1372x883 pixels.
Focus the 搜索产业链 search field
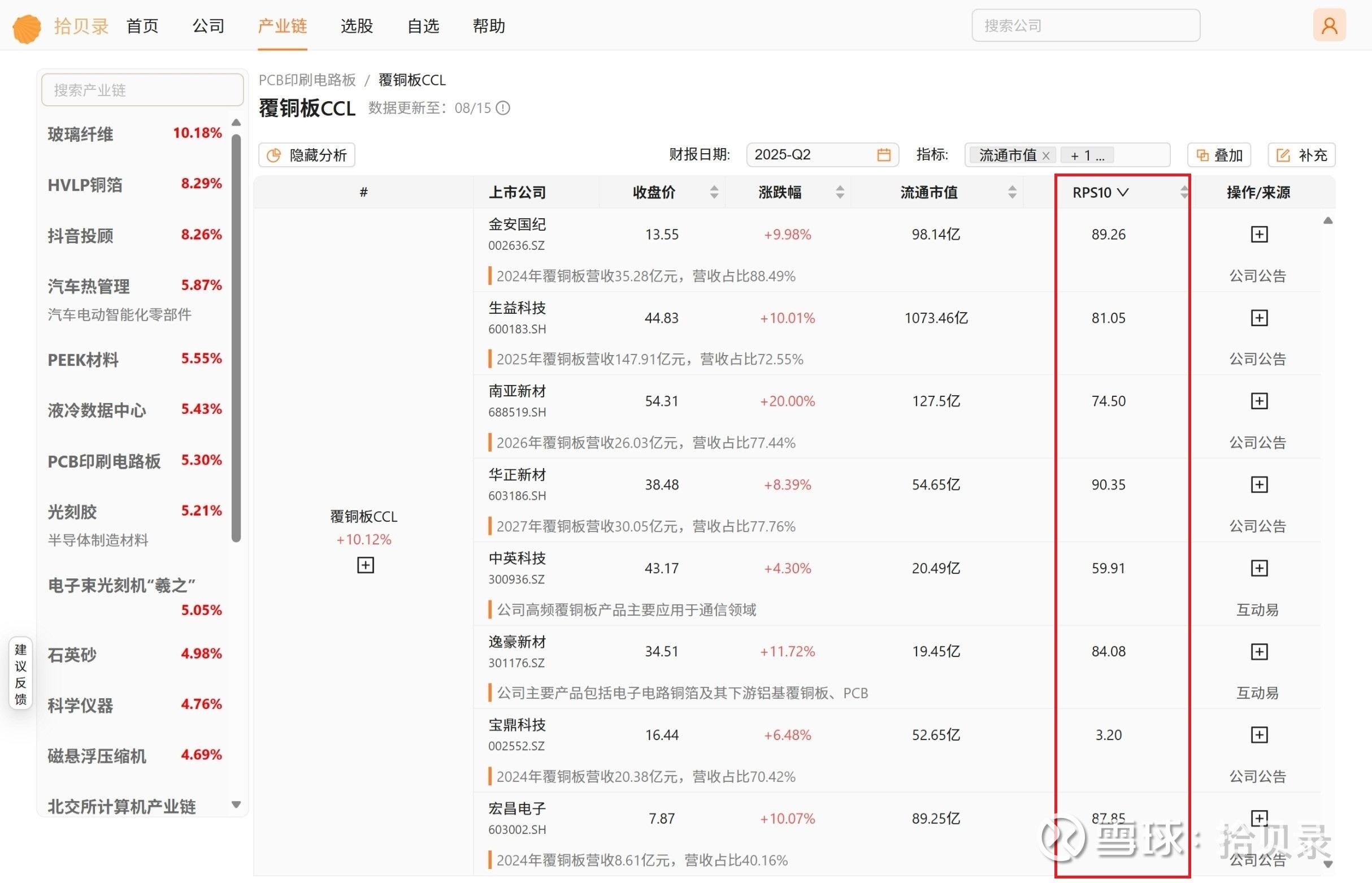tap(142, 90)
